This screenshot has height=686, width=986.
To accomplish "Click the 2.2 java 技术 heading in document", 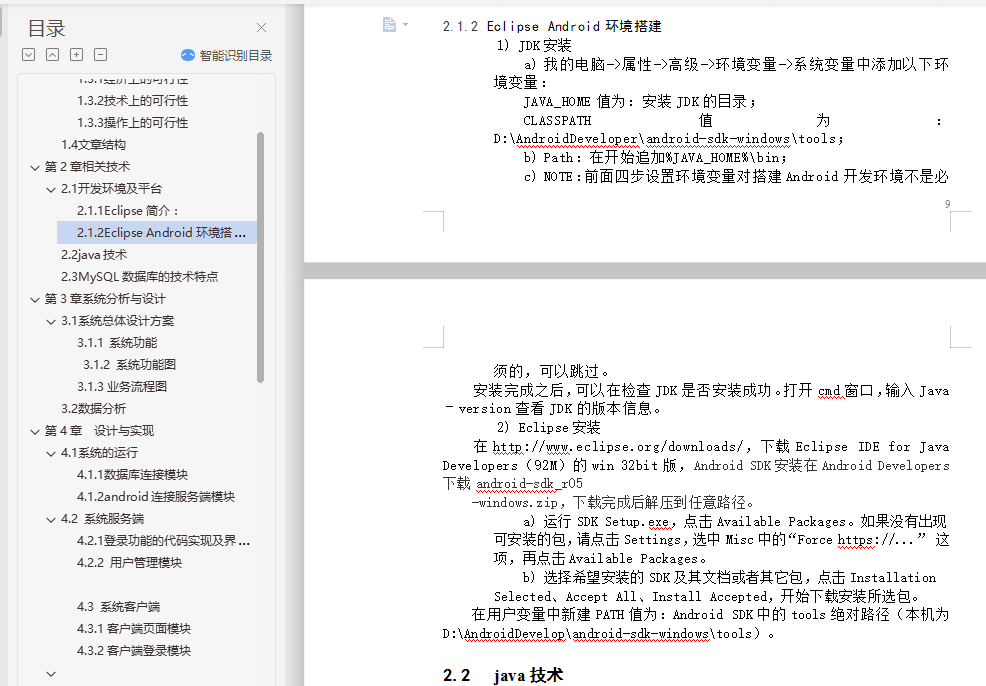I will point(503,675).
